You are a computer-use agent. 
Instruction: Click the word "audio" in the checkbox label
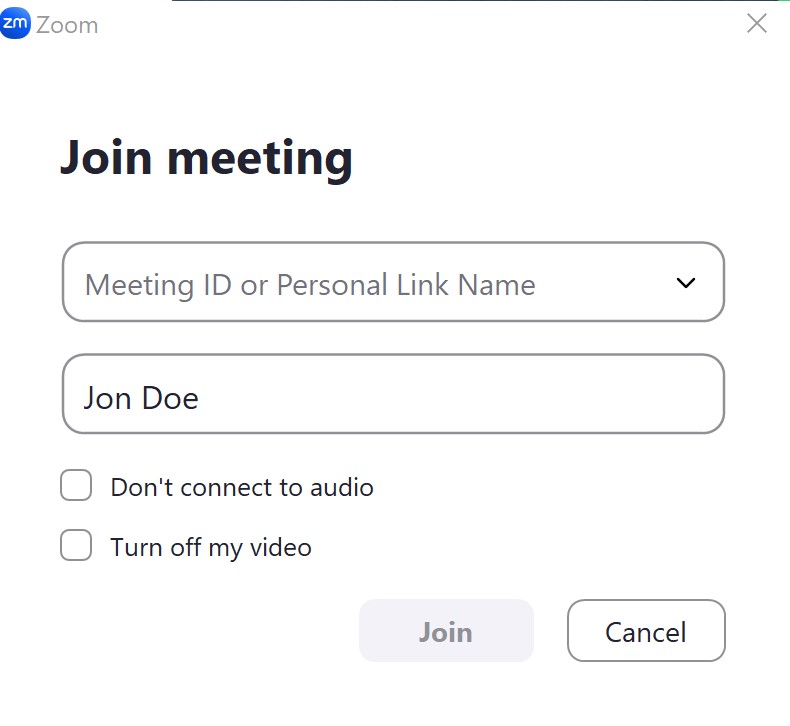coord(343,488)
